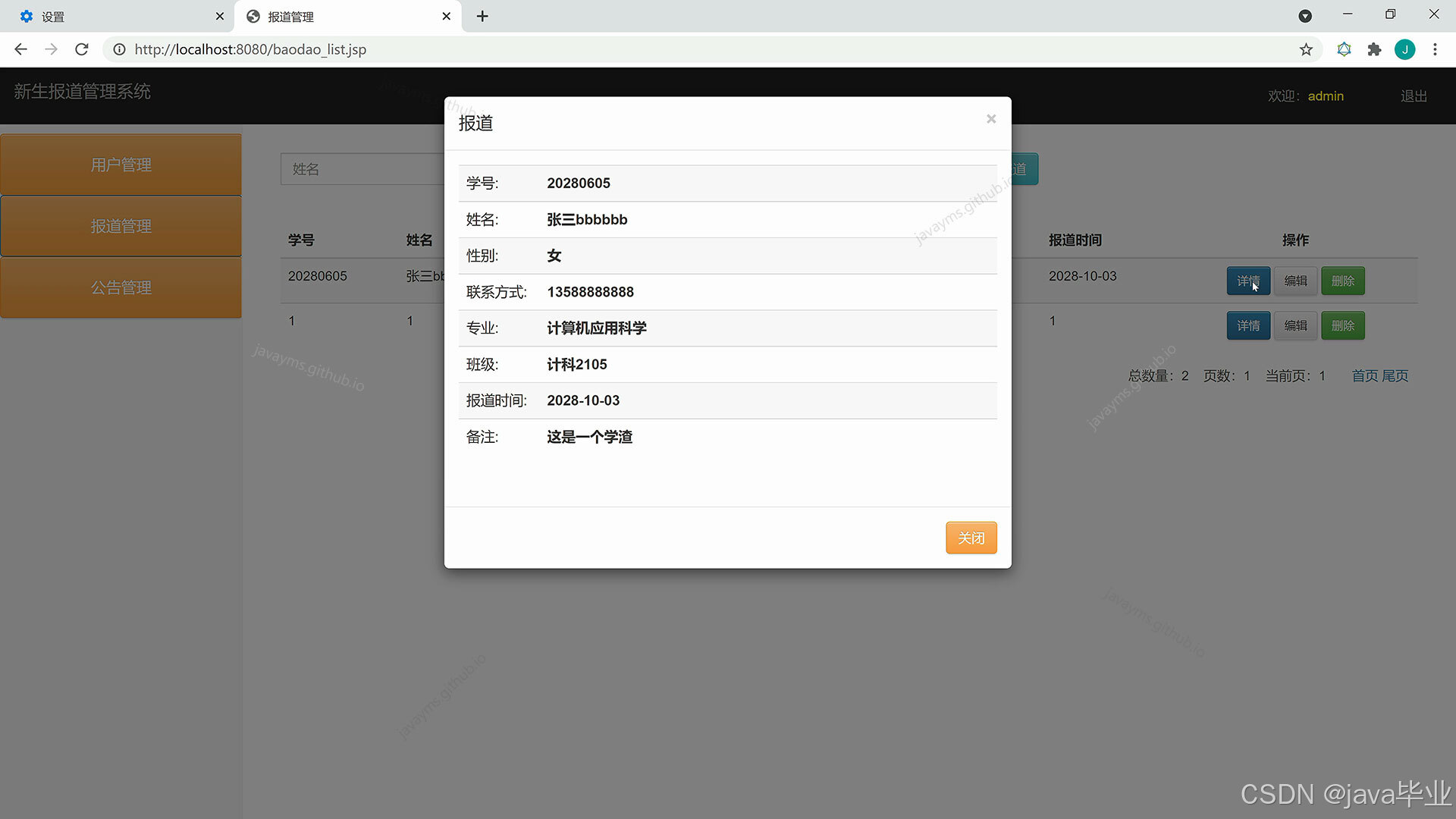The height and width of the screenshot is (819, 1456).
Task: Click the 退出 logout link
Action: click(1414, 96)
